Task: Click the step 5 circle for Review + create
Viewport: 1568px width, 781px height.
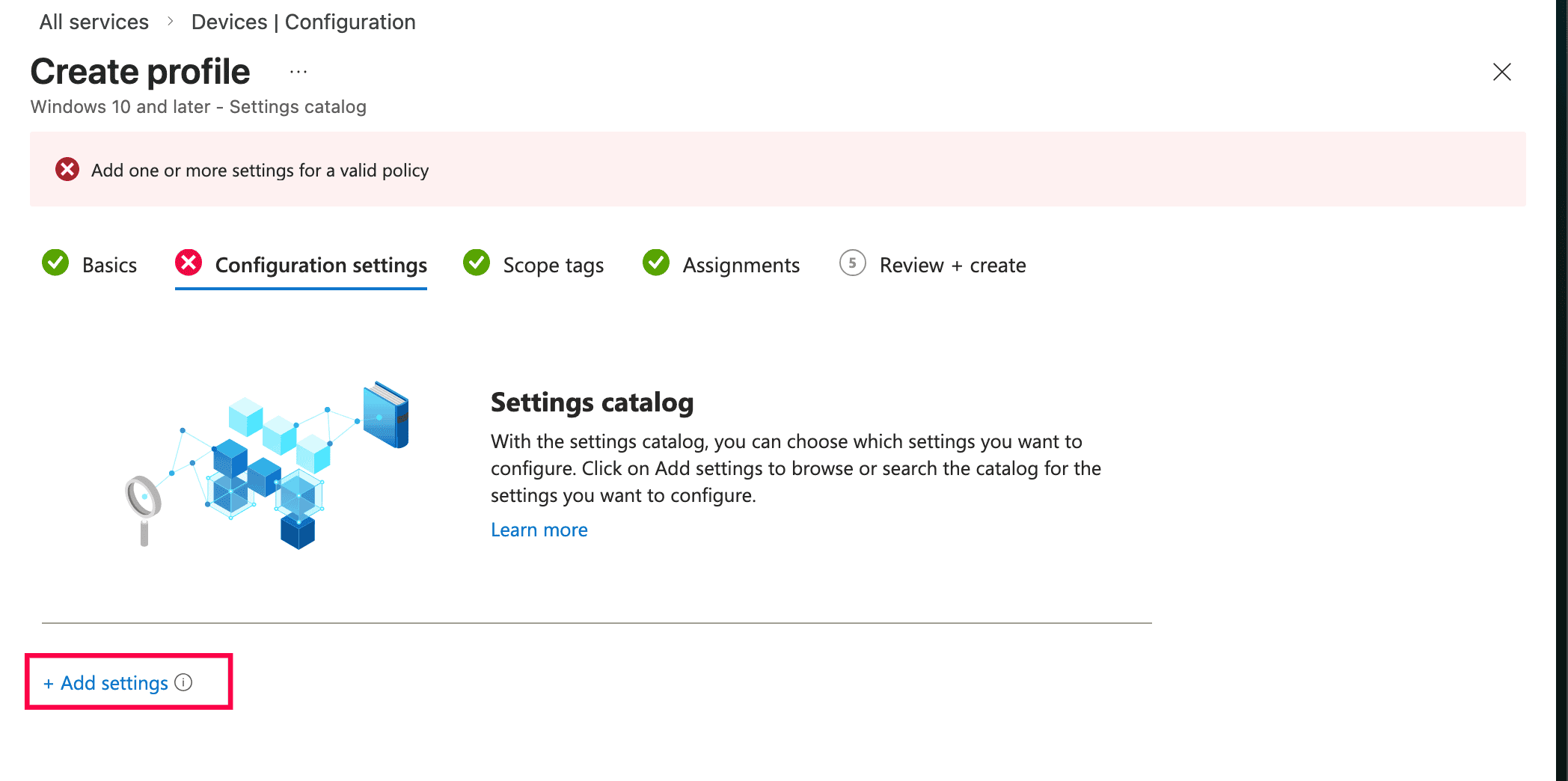Action: 852,263
